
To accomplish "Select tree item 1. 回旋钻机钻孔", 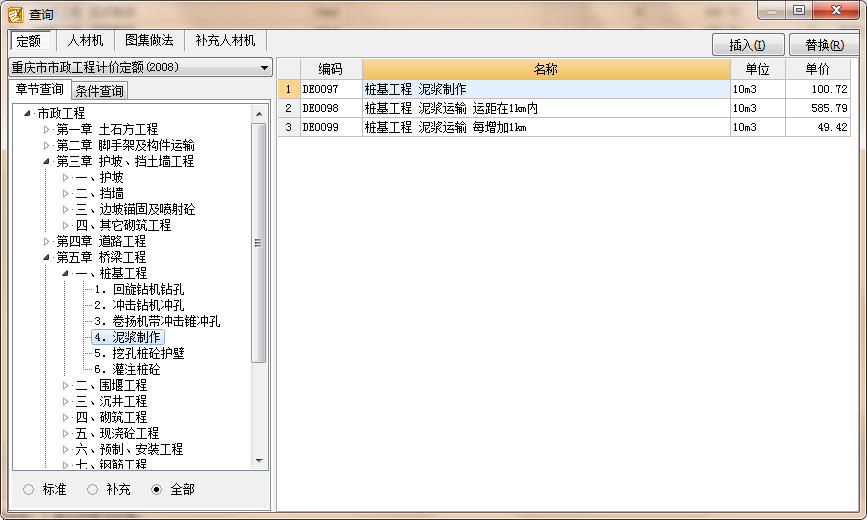I will (139, 289).
